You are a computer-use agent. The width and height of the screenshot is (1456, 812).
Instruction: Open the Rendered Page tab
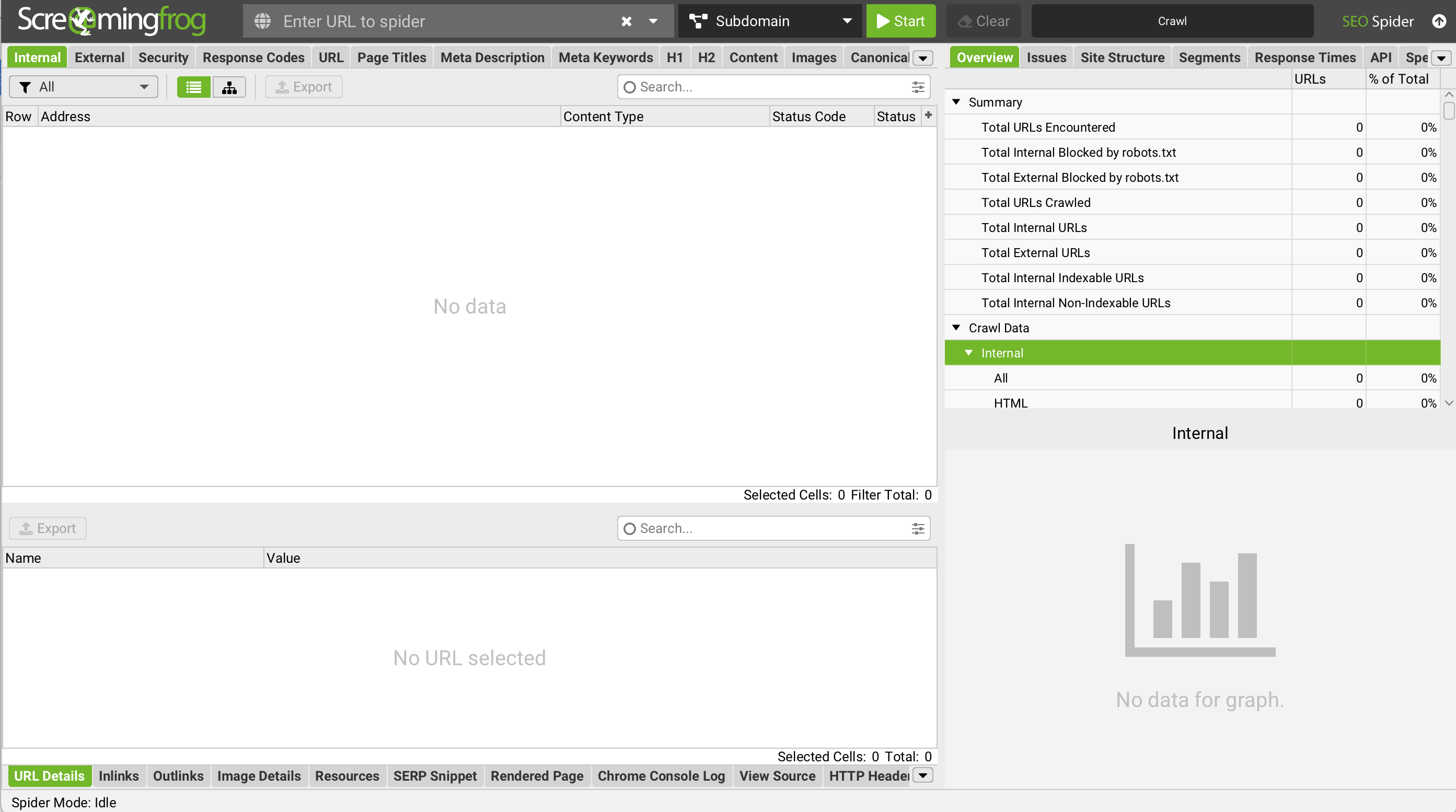tap(537, 776)
